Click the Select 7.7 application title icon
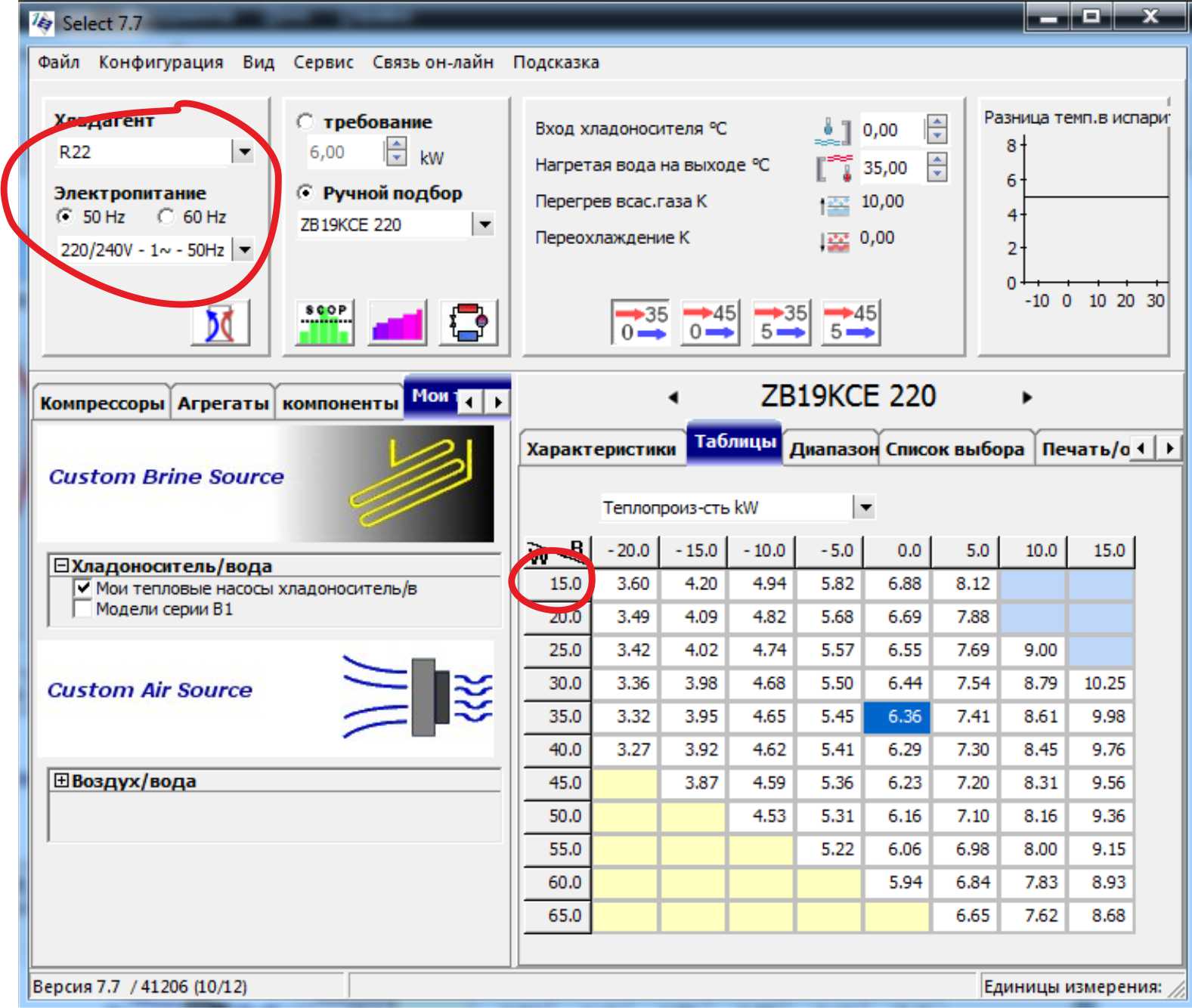The image size is (1192, 1008). coord(42,23)
